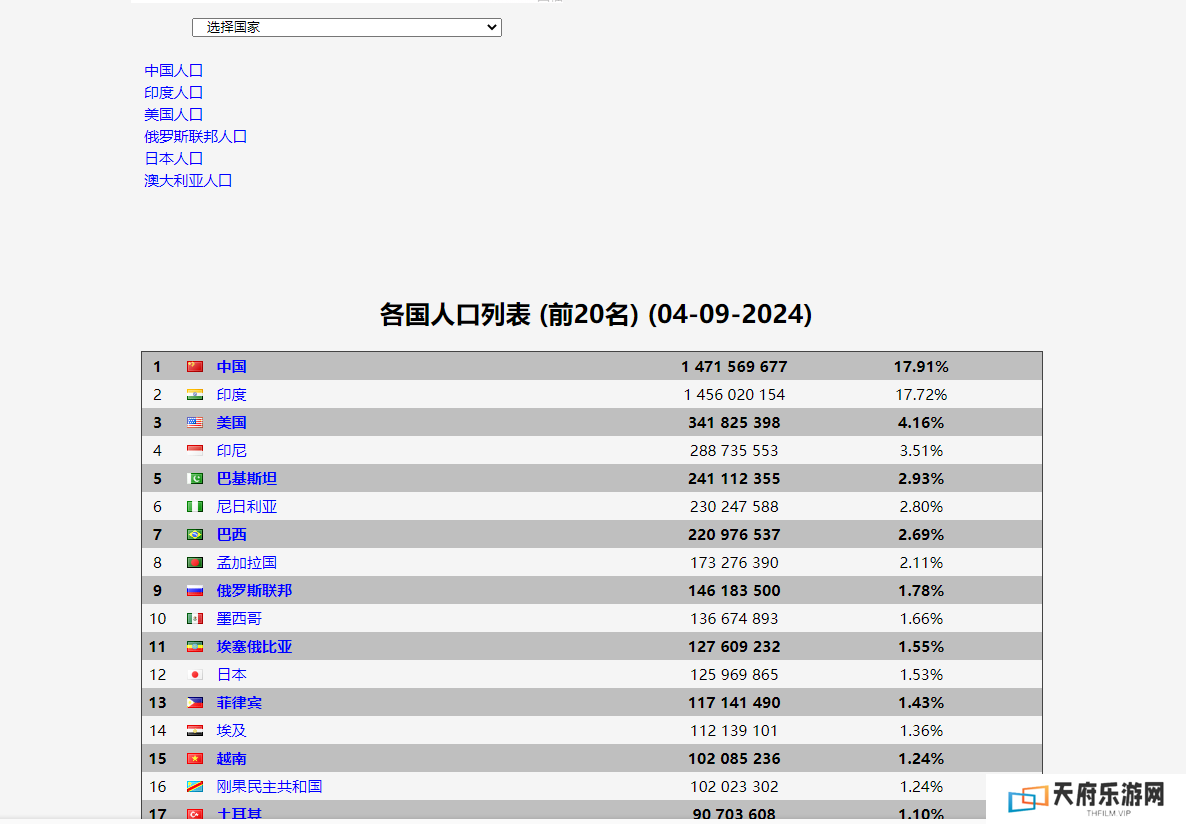Image resolution: width=1186 pixels, height=824 pixels.
Task: Select the value 288 735 553
Action: [734, 450]
